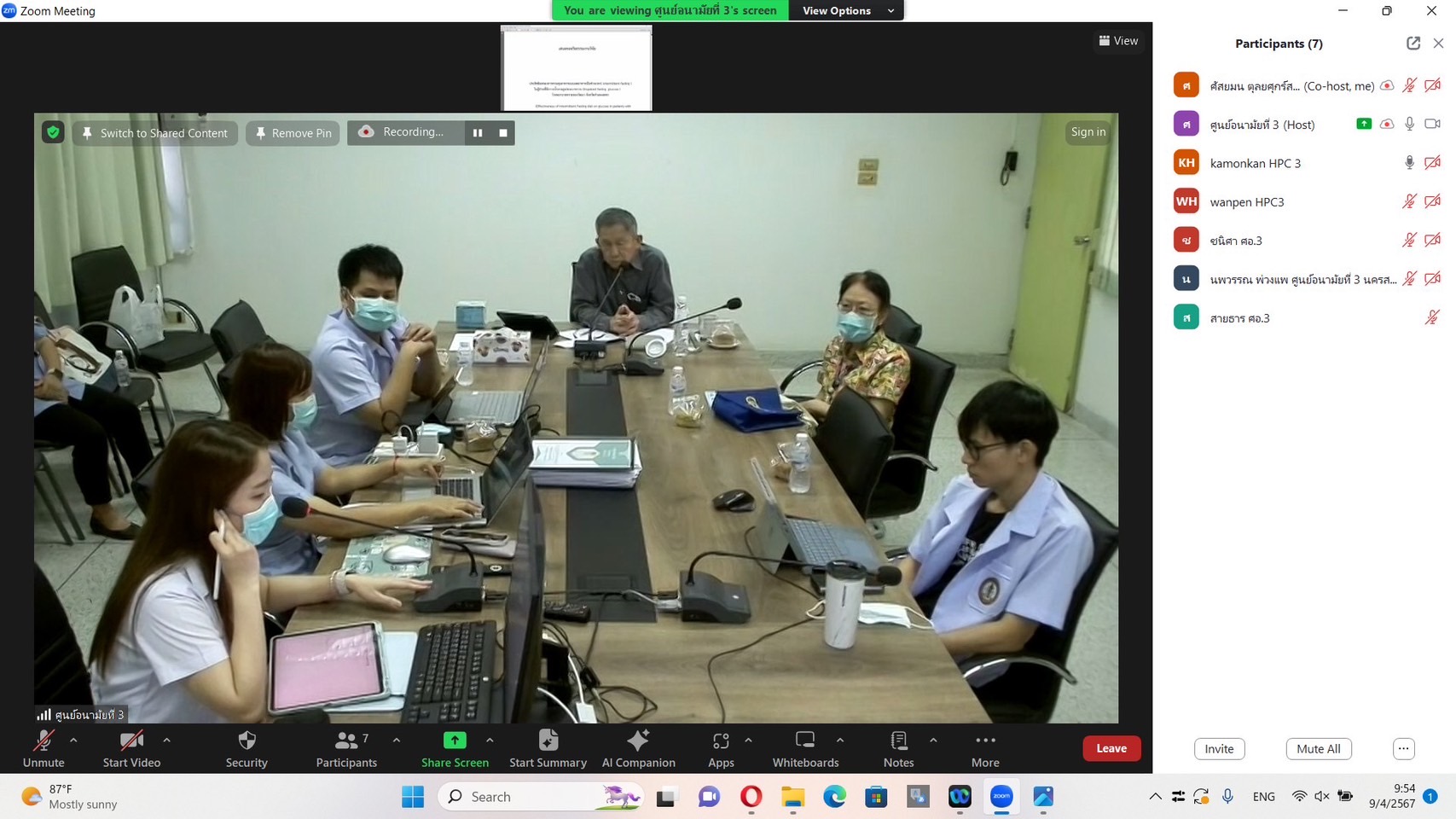Click the red Leave button
Screen dimensions: 1456x819
[x=1111, y=748]
